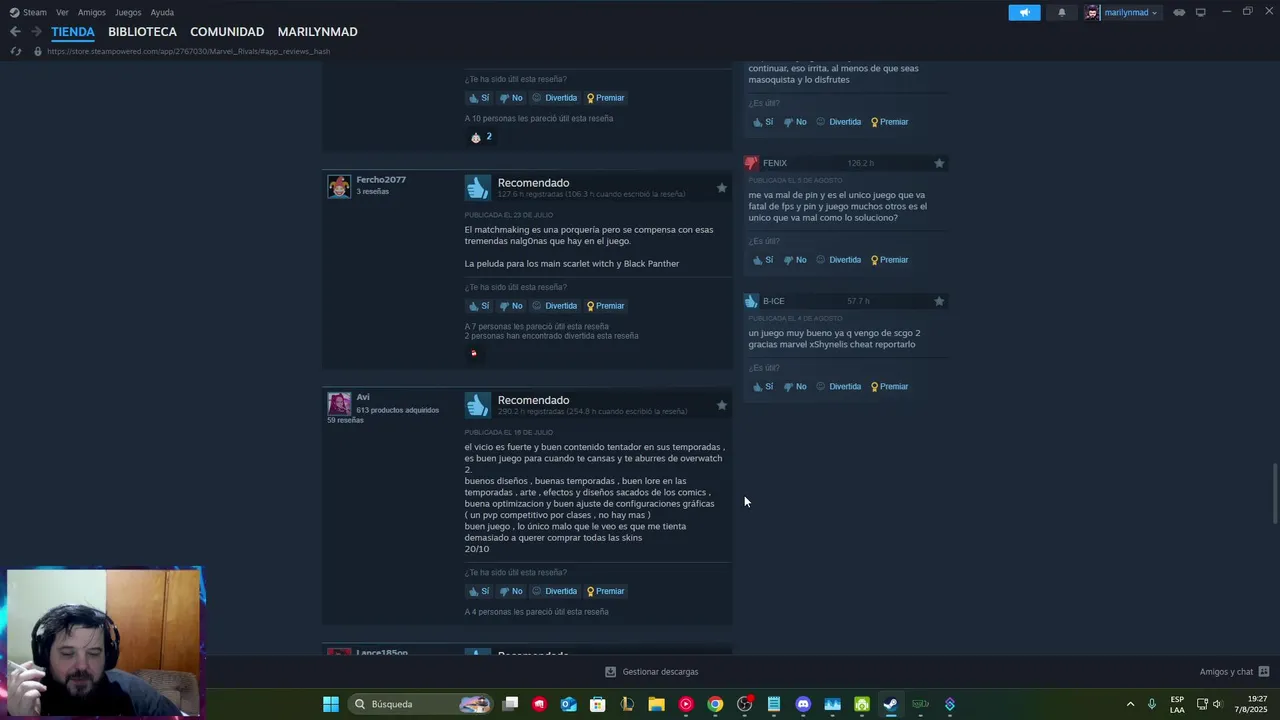Switch to the COMUNIDAD tab
1280x720 pixels.
coord(227,32)
